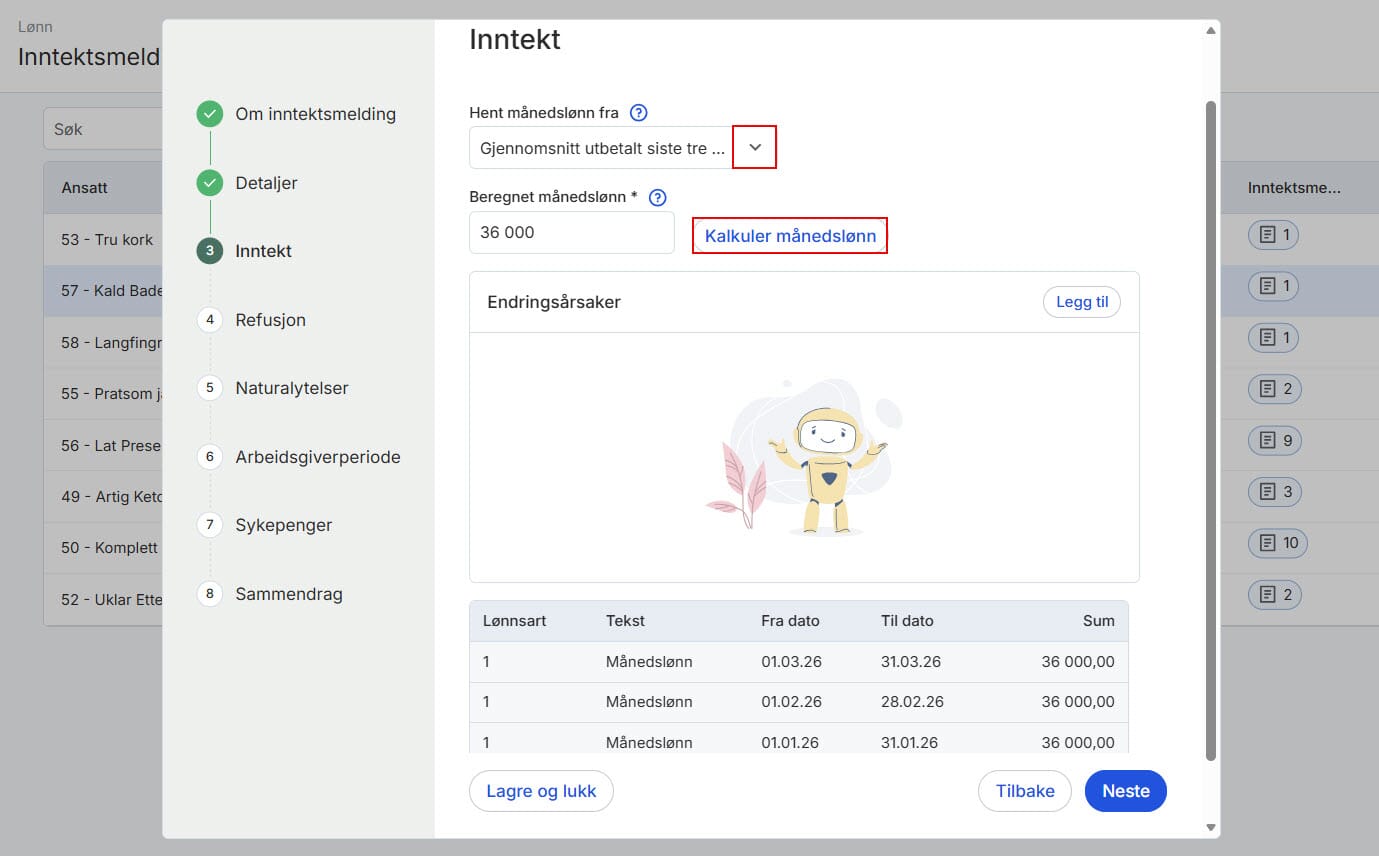Click step number 8 circle for Sammendrag
Image resolution: width=1379 pixels, height=856 pixels.
click(x=210, y=594)
